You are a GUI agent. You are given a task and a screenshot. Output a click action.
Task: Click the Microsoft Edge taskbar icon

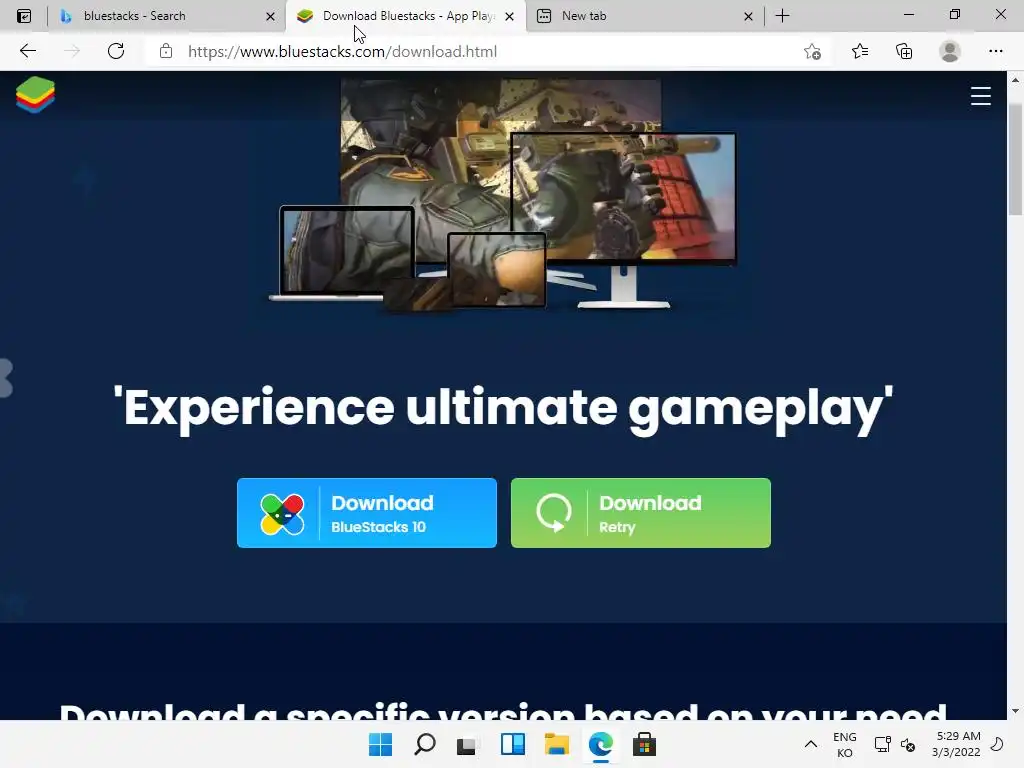(601, 744)
